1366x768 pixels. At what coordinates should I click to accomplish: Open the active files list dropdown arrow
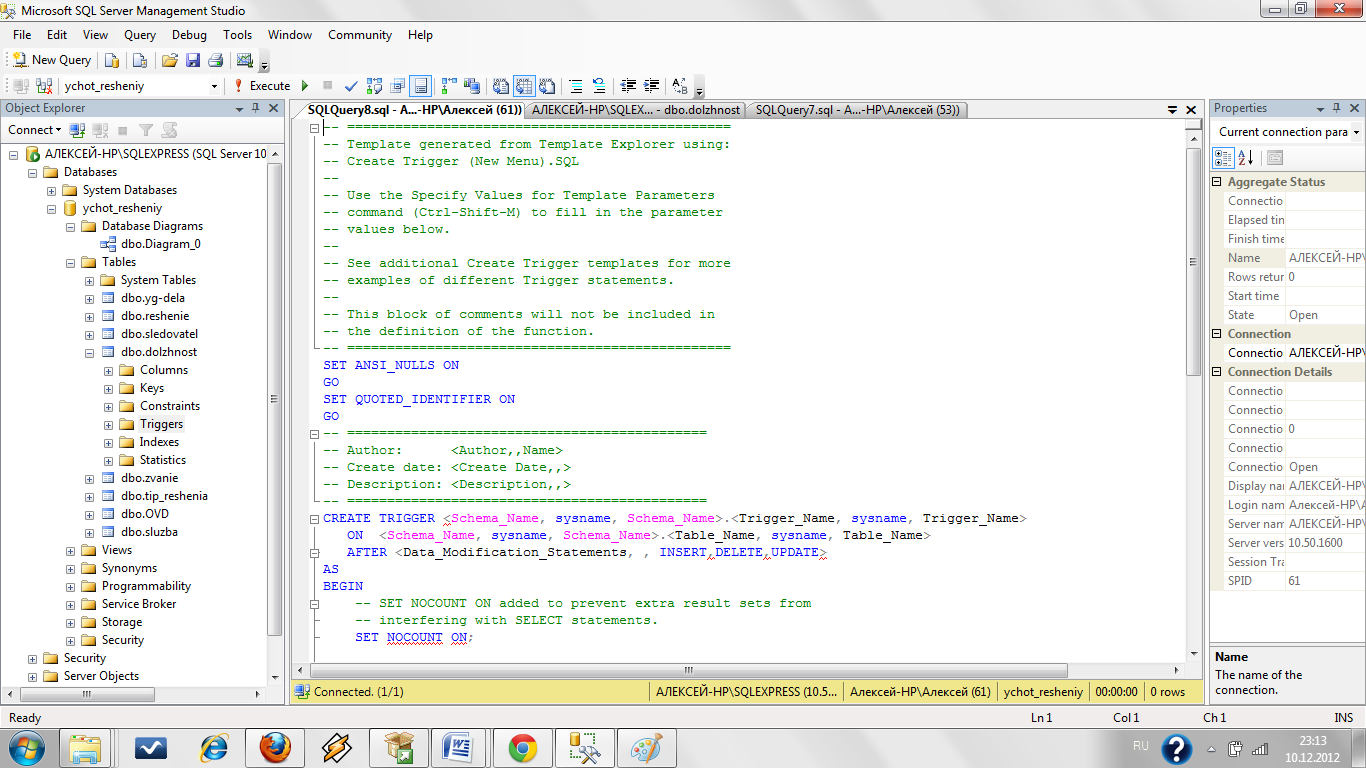(1173, 110)
